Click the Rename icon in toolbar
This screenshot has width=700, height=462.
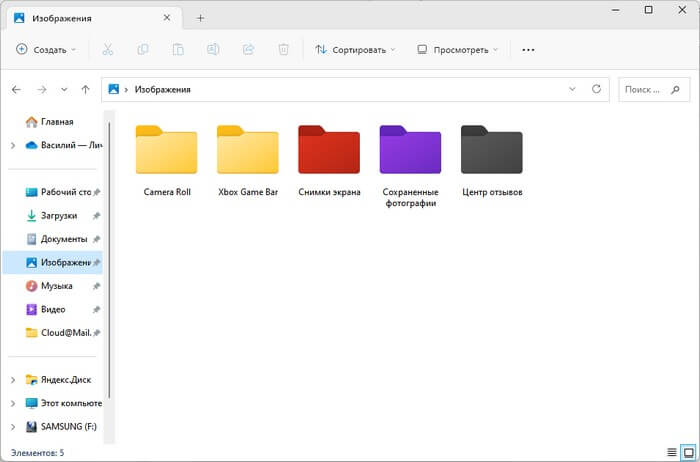pyautogui.click(x=213, y=49)
